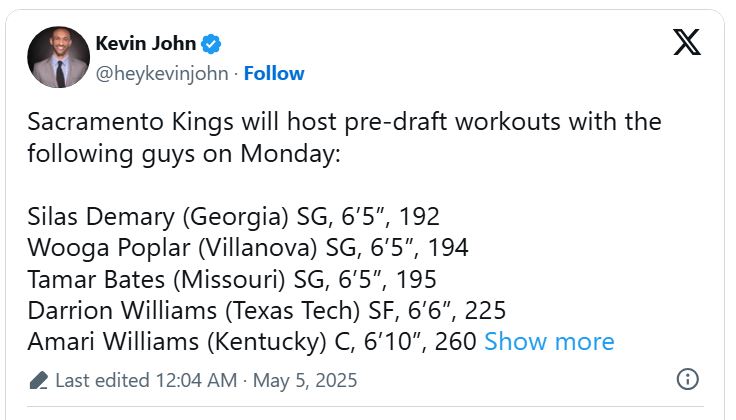Click the Last edited 12:04 AM timestamp
The width and height of the screenshot is (736, 420).
[x=146, y=380]
